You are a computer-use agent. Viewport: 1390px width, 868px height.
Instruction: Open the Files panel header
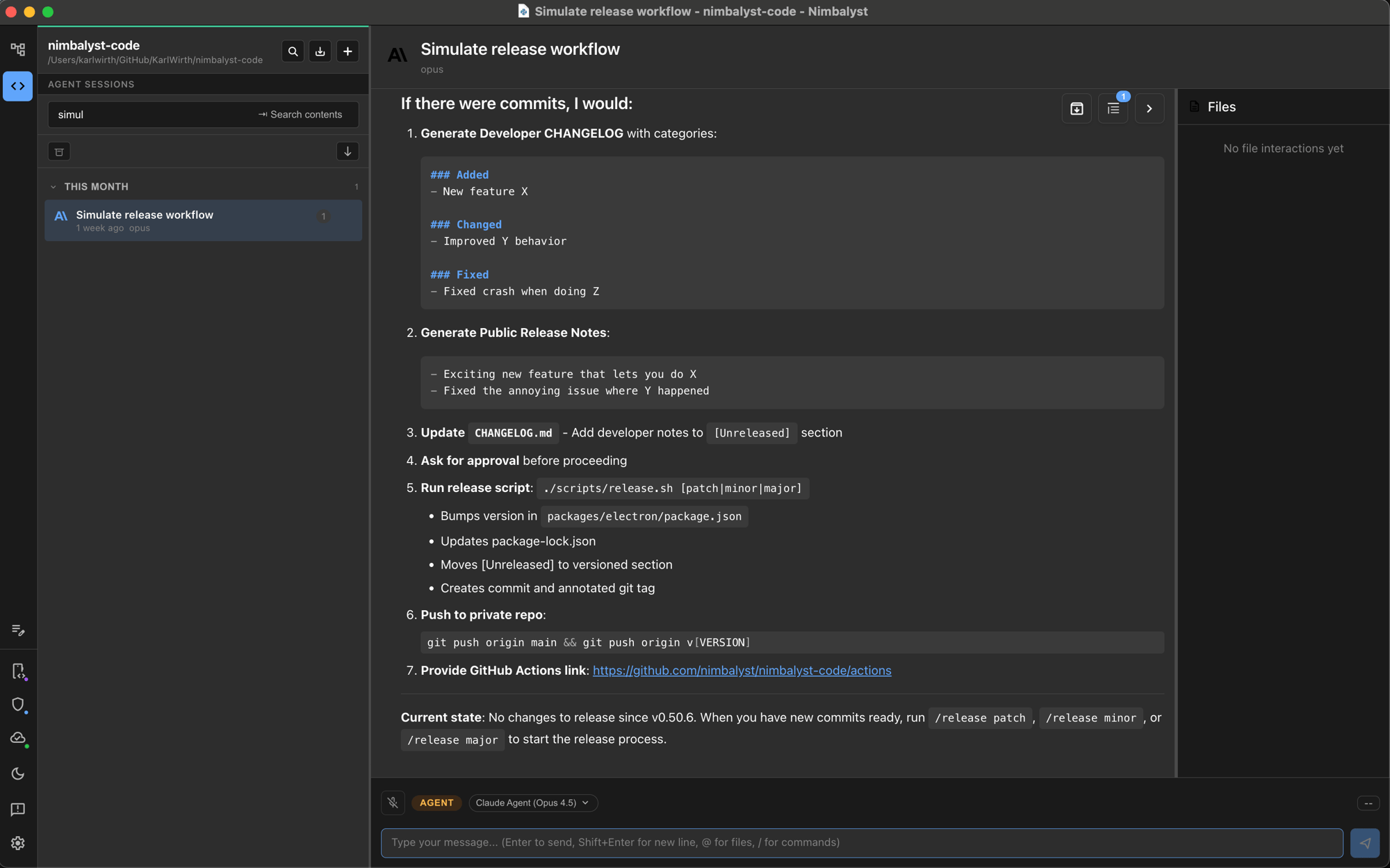(1220, 107)
